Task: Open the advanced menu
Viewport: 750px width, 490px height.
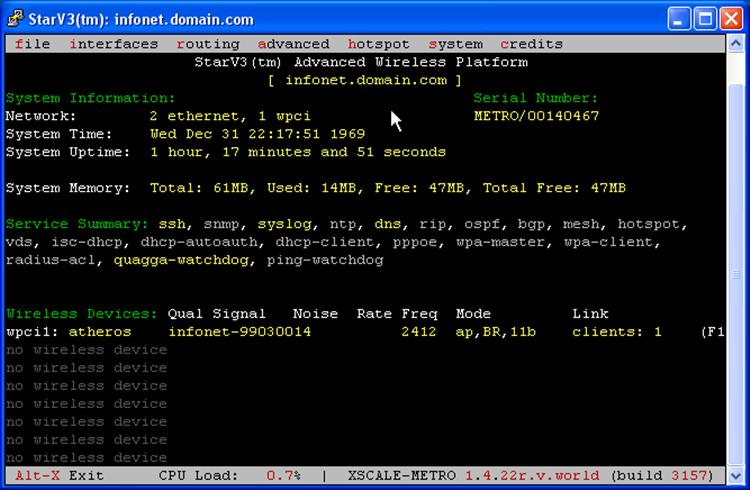Action: click(294, 44)
